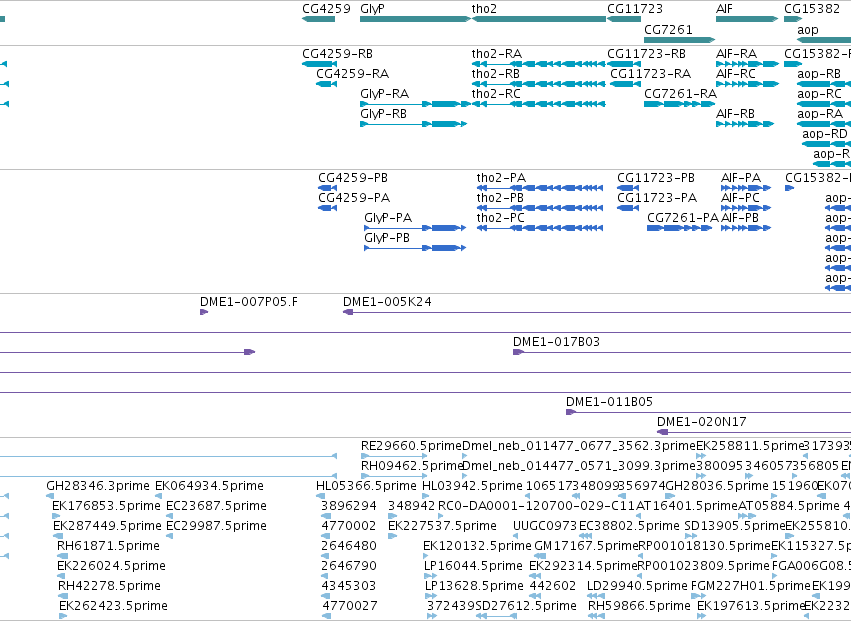This screenshot has height=621, width=851.
Task: Open the DME1-020N17 BAC label
Action: click(x=701, y=422)
